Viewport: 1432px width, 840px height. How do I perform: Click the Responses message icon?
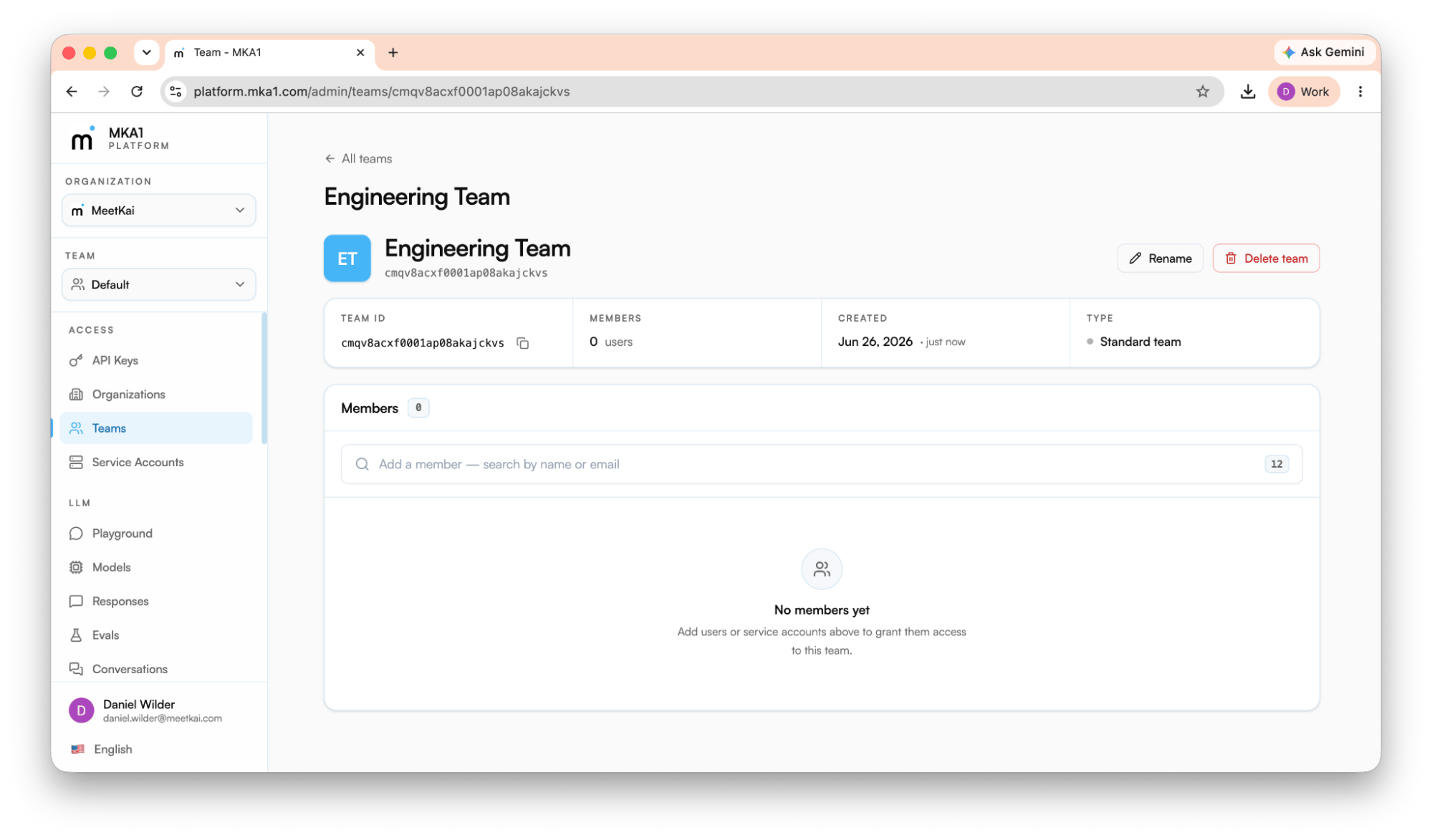click(76, 602)
